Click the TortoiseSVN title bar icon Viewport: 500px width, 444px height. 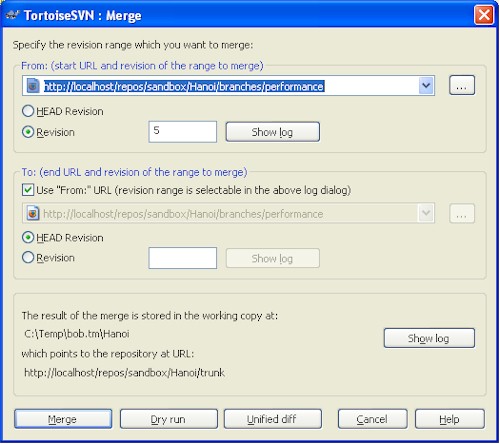tap(13, 15)
